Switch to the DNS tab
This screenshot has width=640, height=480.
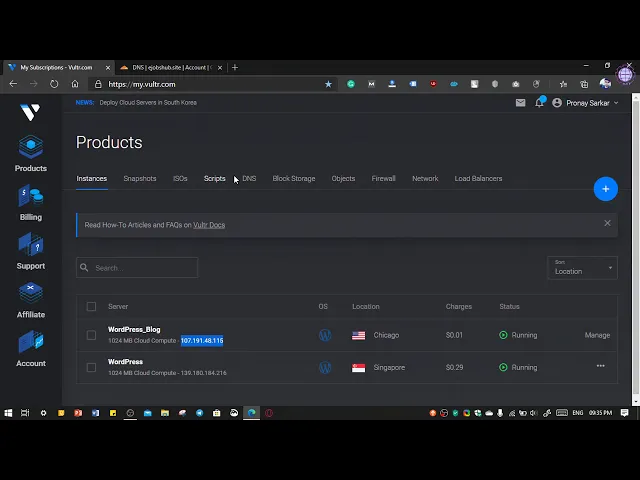tap(249, 178)
